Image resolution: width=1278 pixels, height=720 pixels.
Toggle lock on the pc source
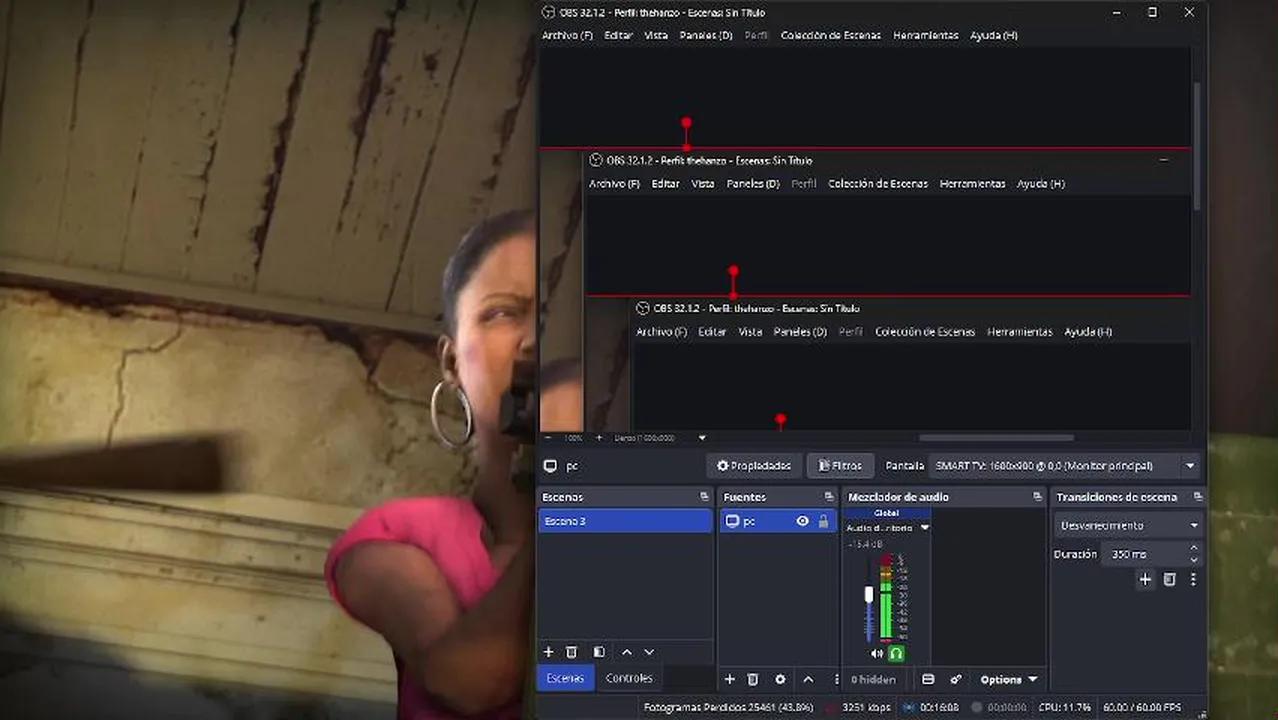pyautogui.click(x=824, y=521)
